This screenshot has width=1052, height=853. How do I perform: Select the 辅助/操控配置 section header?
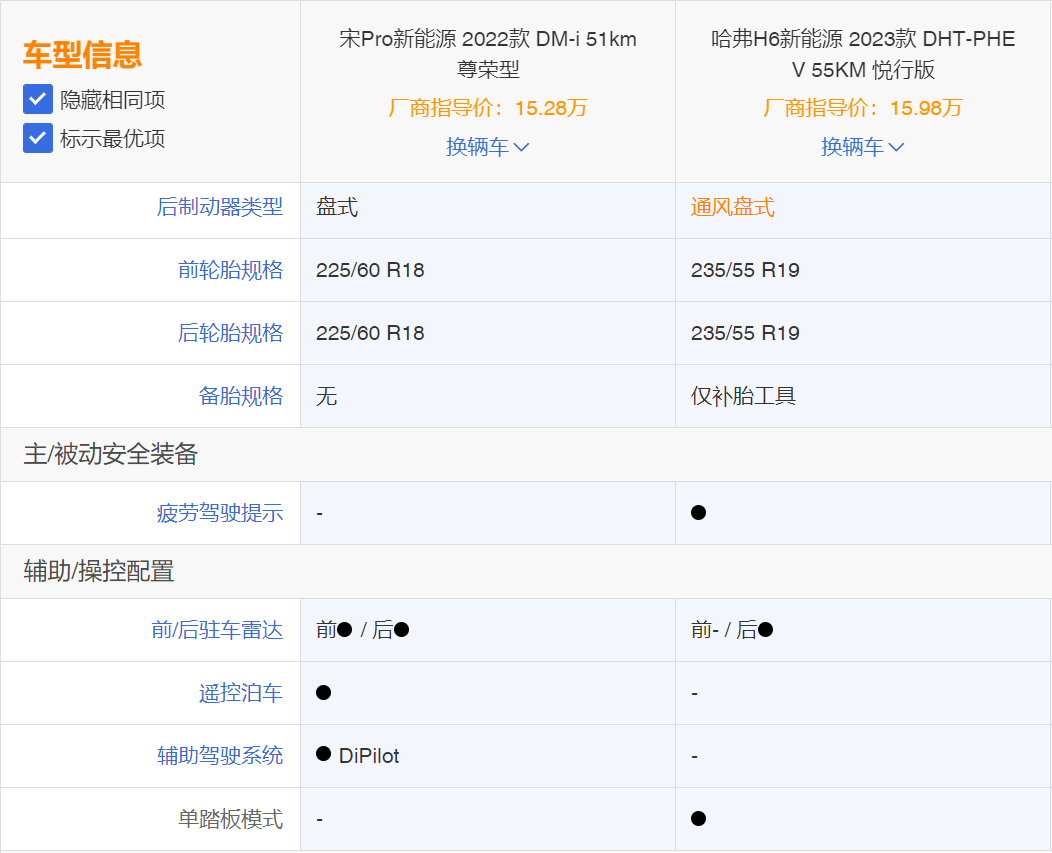pos(99,571)
